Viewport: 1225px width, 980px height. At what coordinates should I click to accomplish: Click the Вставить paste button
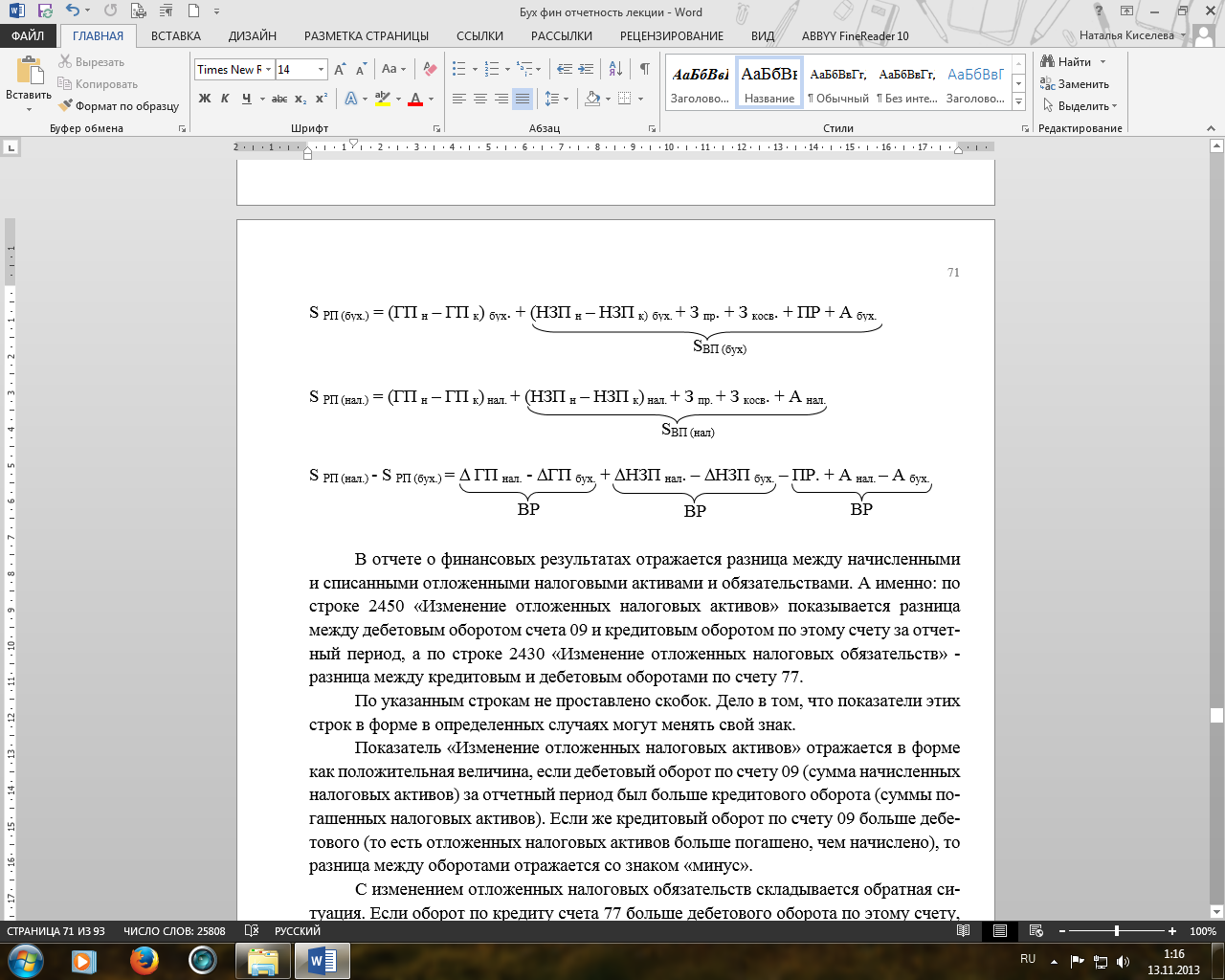tap(29, 82)
